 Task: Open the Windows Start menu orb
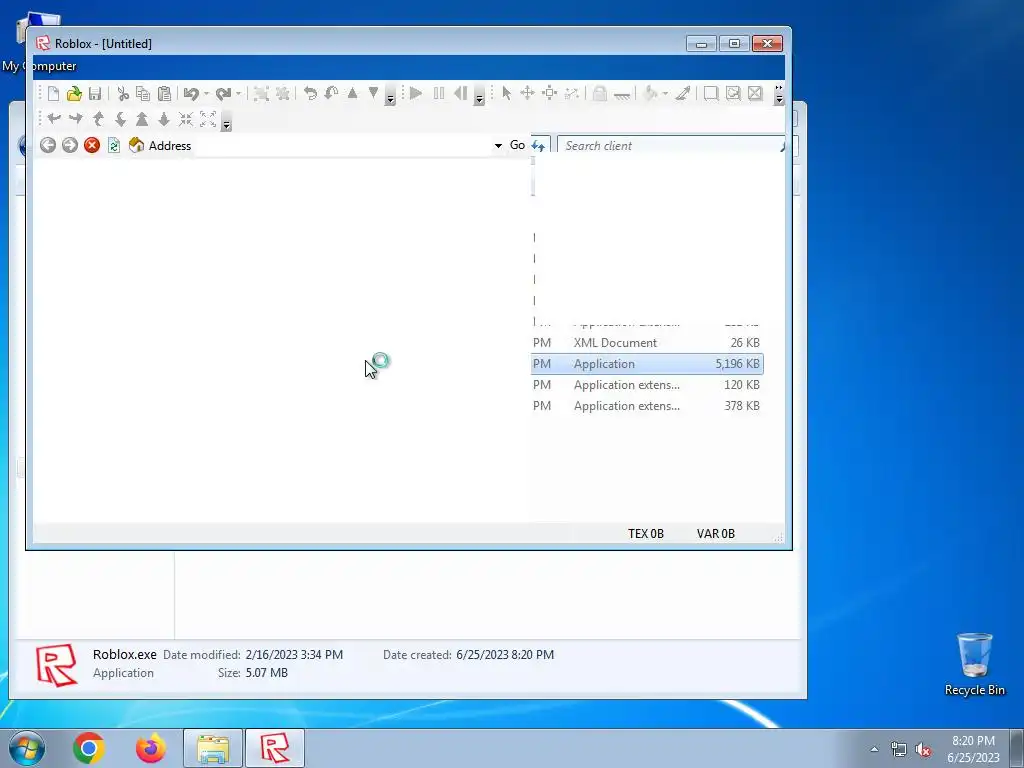coord(27,748)
